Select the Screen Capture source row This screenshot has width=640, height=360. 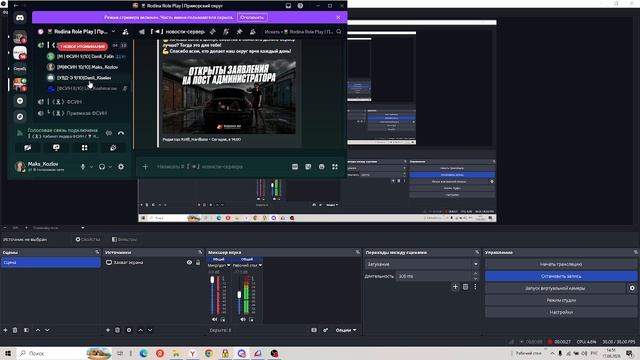[153, 262]
